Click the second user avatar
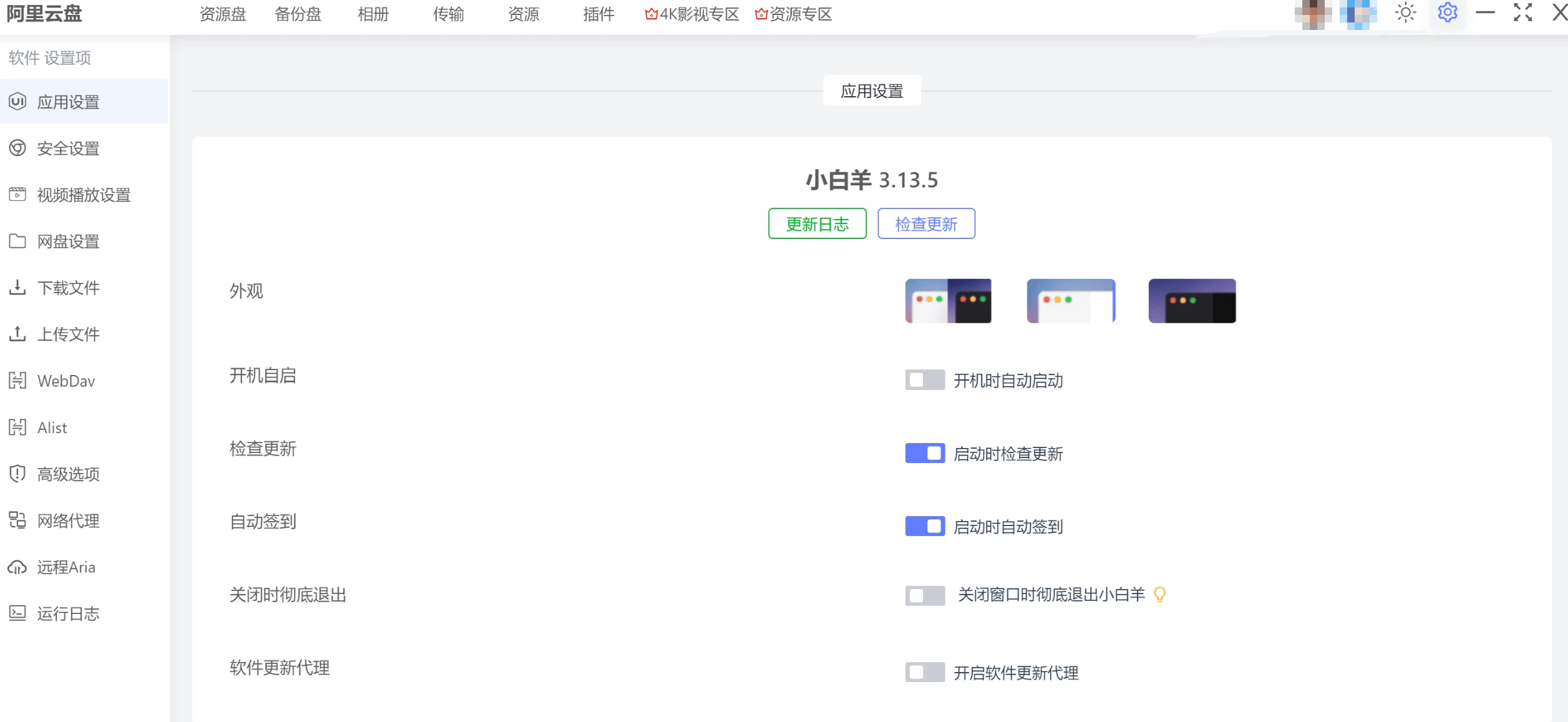The height and width of the screenshot is (722, 1568). coord(1358,14)
